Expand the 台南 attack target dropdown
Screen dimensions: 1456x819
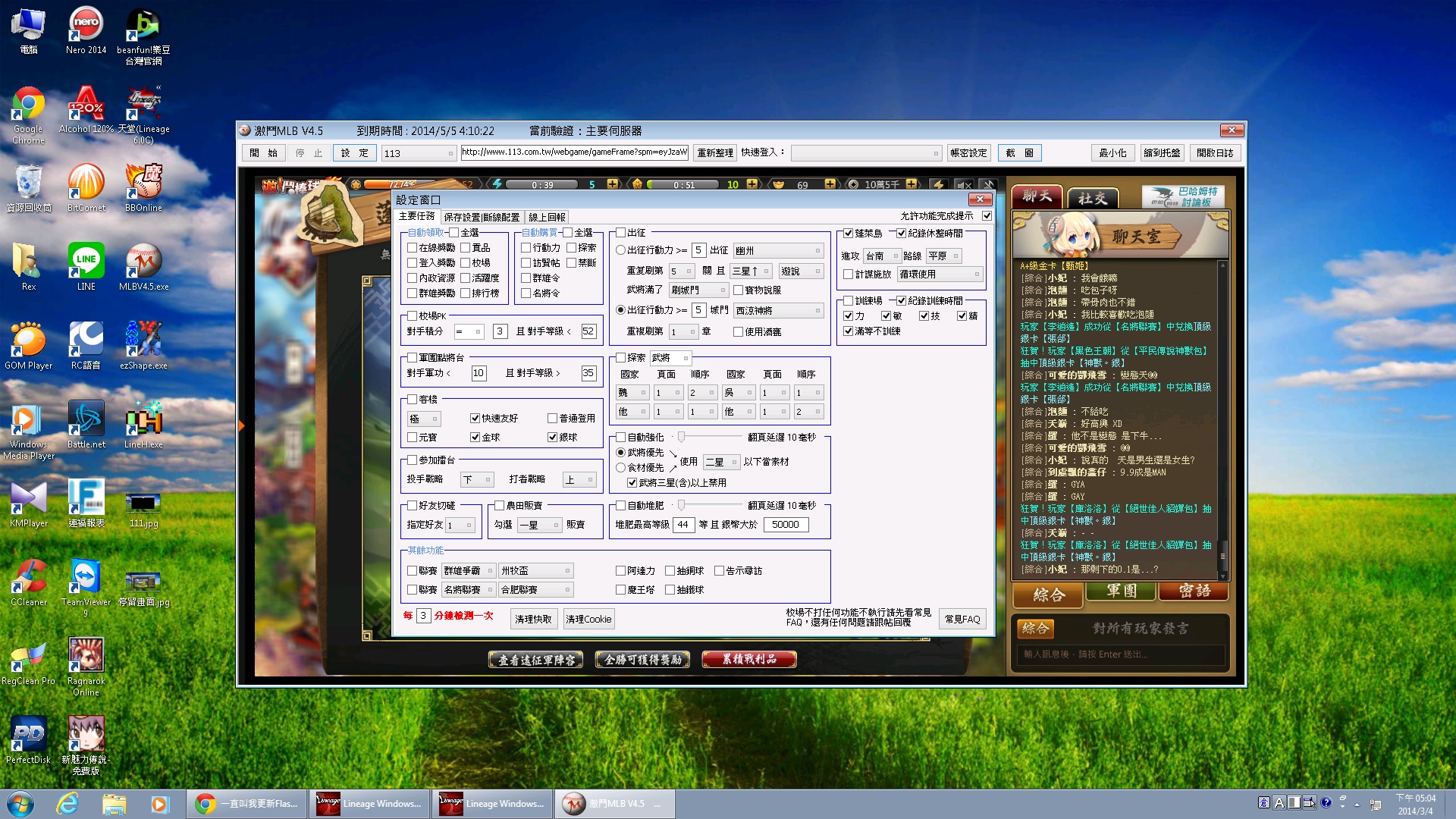(882, 256)
